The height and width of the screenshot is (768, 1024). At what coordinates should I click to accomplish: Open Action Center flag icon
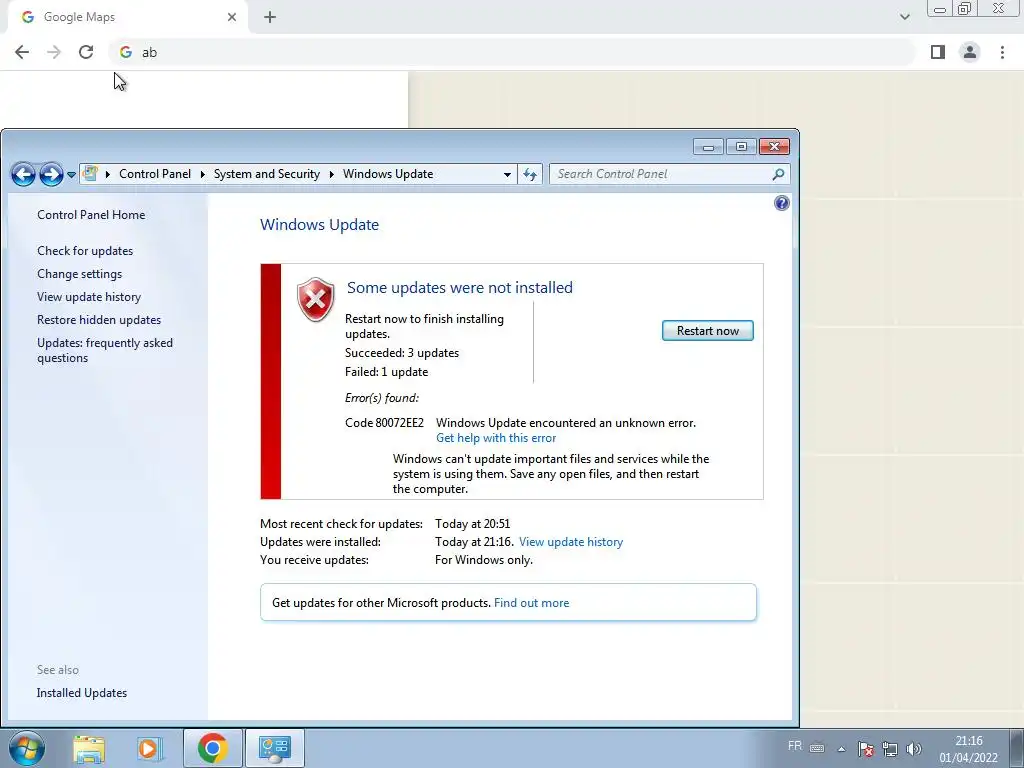866,749
